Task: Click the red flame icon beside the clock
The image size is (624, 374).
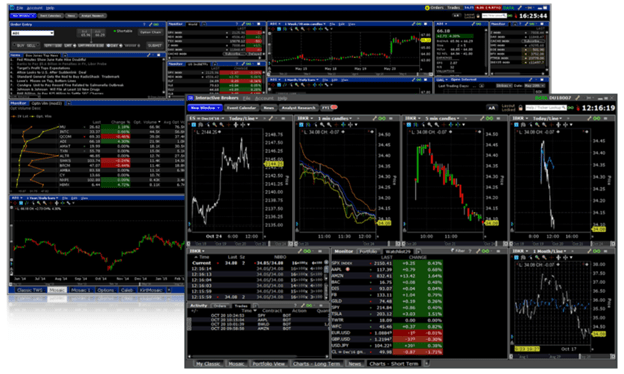Action: [578, 108]
